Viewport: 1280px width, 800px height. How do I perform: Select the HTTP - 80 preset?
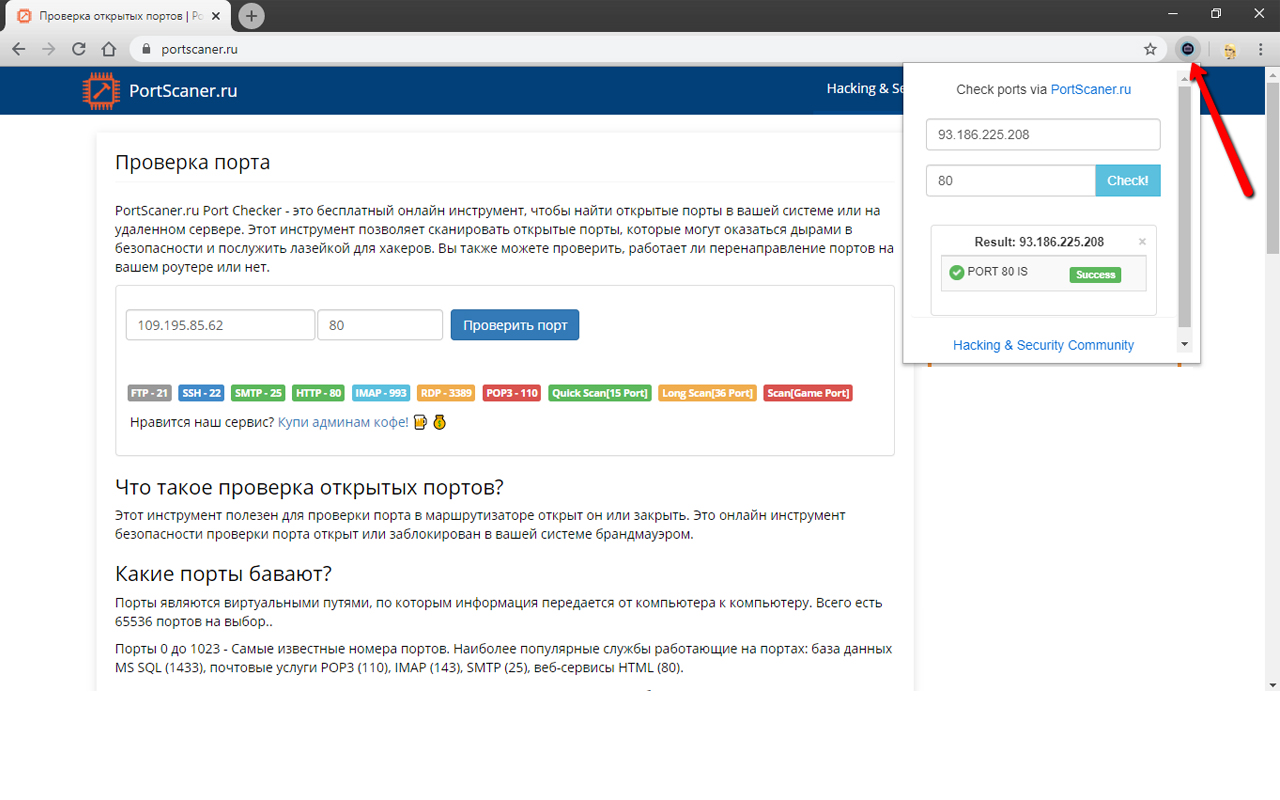pos(319,393)
